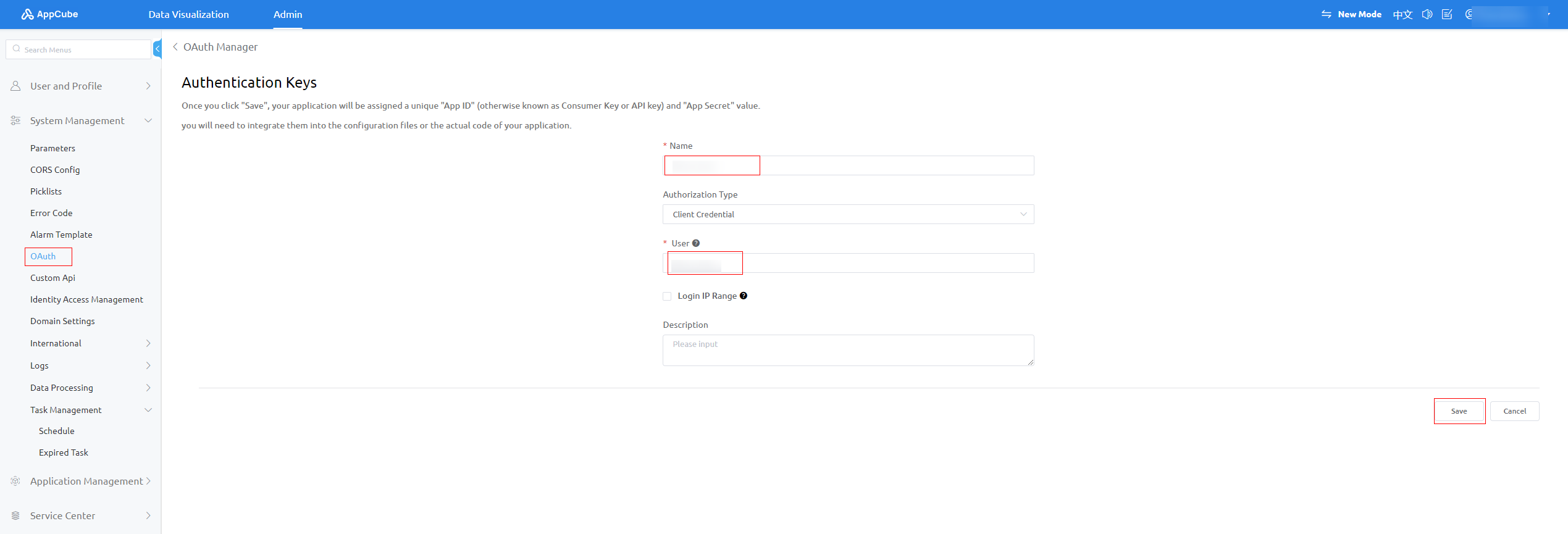The image size is (1568, 534).
Task: Switch to New Mode
Action: click(1359, 14)
